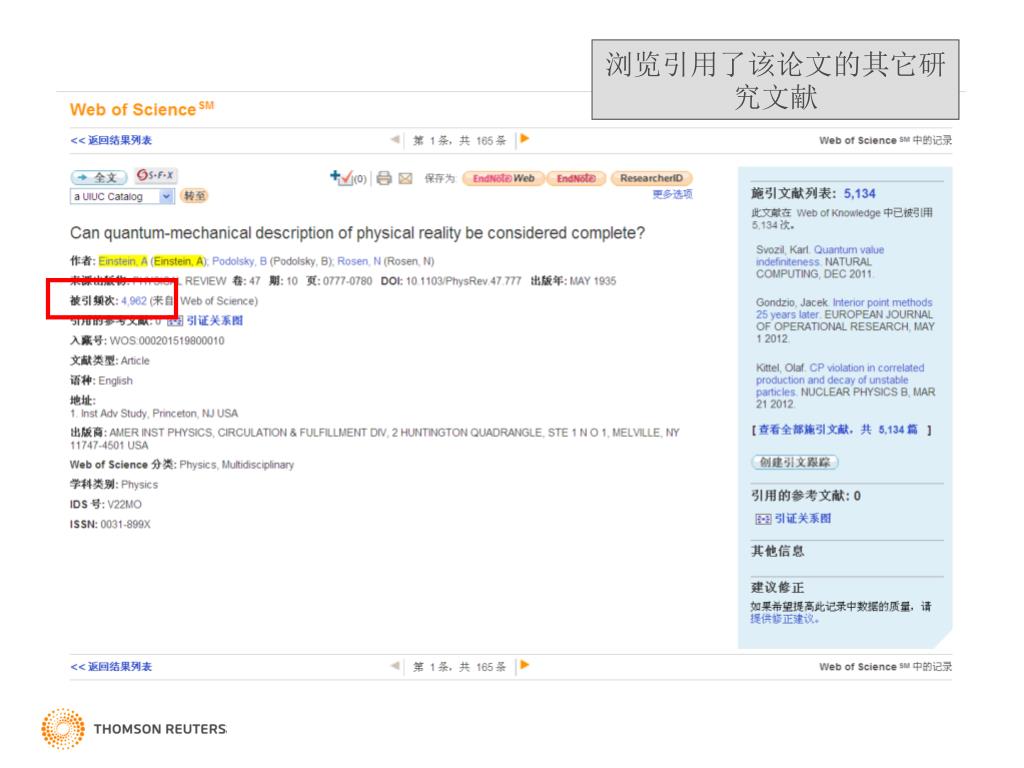The height and width of the screenshot is (768, 1024).
Task: Open Quantum value indefiniteness article
Action: pos(820,256)
